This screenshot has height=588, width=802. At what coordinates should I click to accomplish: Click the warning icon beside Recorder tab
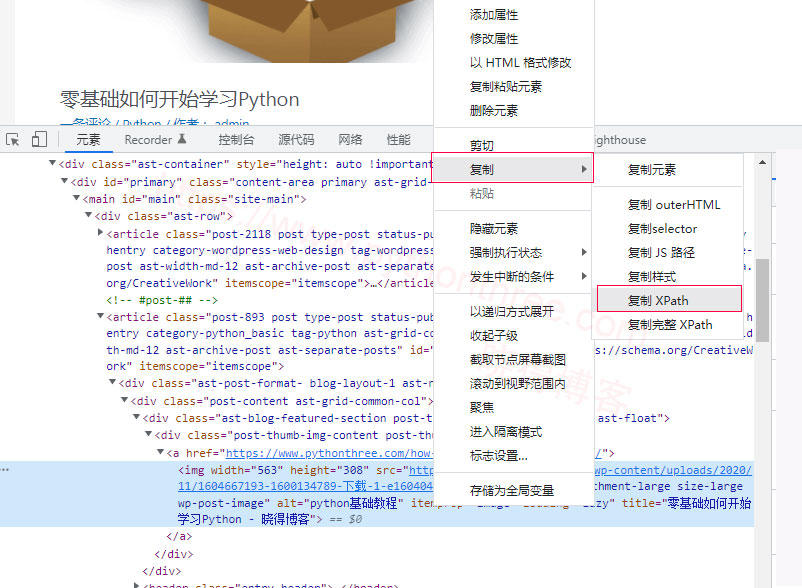pos(181,139)
